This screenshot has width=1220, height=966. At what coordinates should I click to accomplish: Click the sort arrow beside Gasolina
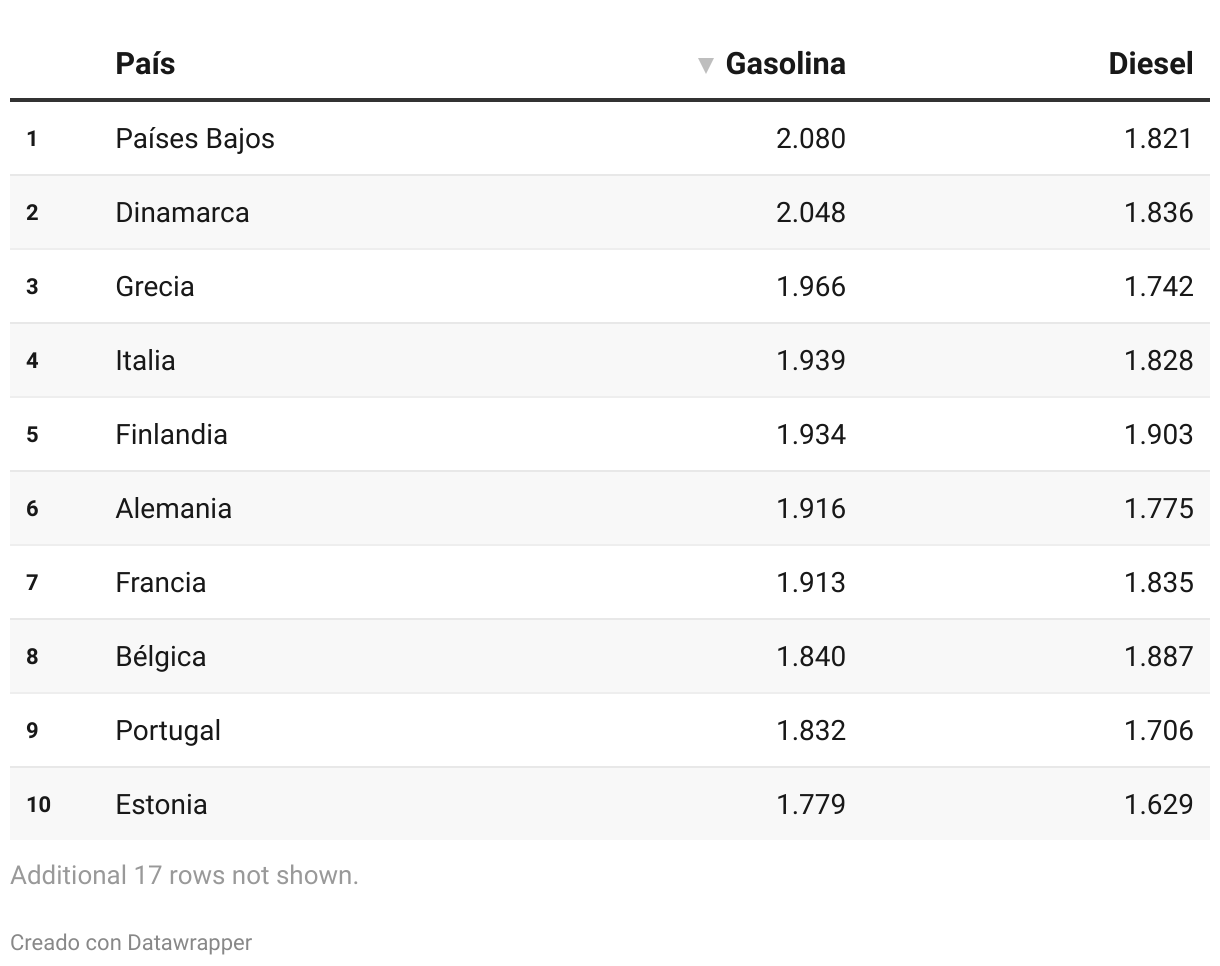(x=706, y=66)
